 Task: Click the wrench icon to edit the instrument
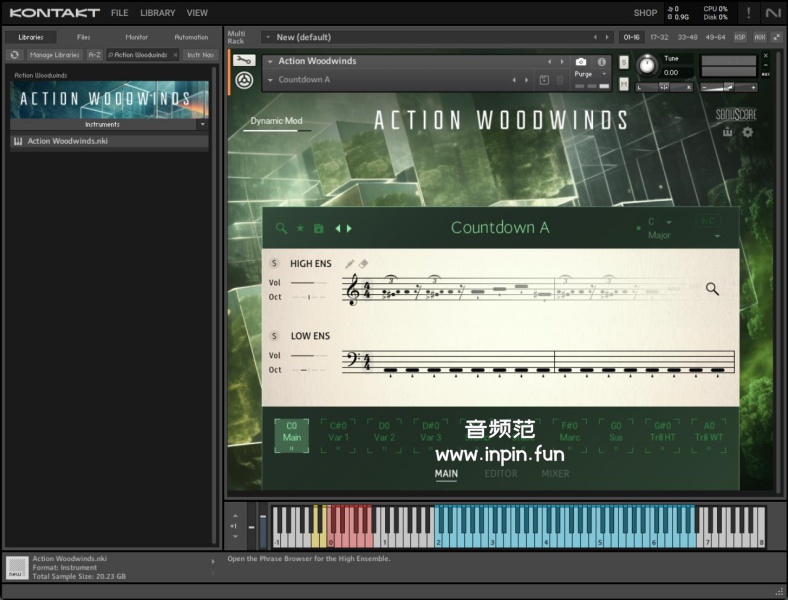[243, 61]
